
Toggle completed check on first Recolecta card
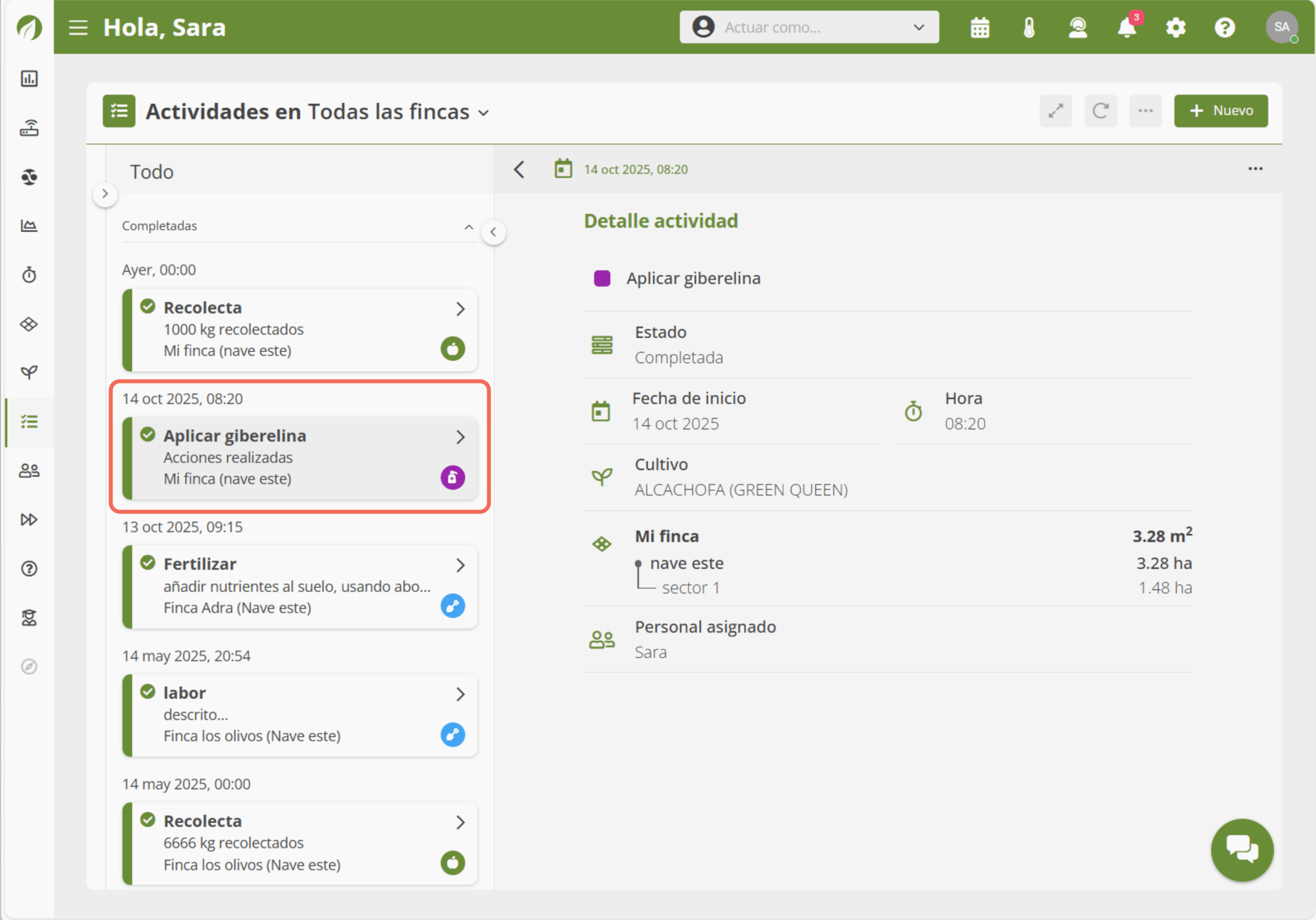tap(148, 306)
